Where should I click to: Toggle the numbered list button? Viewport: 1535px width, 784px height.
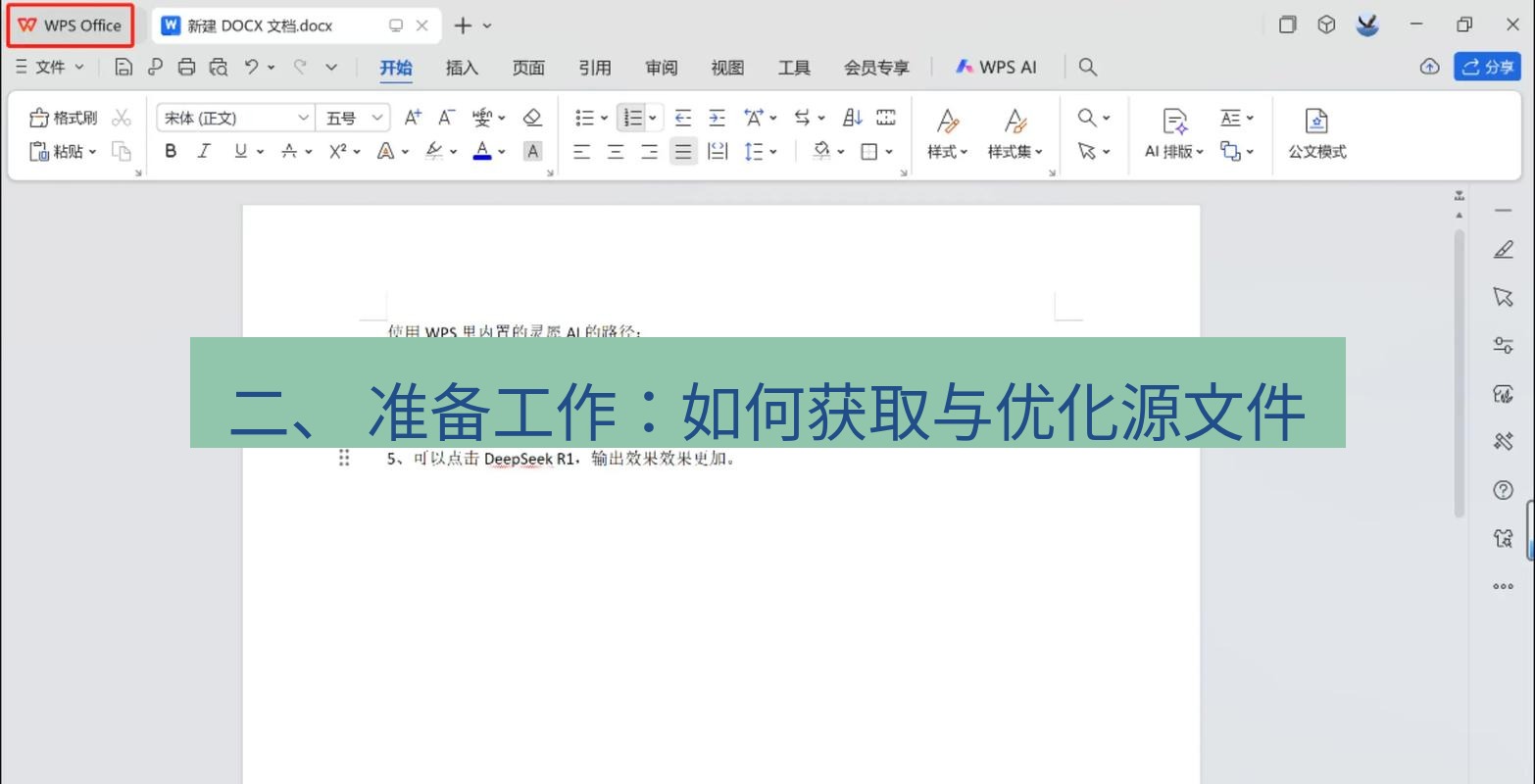tap(633, 118)
